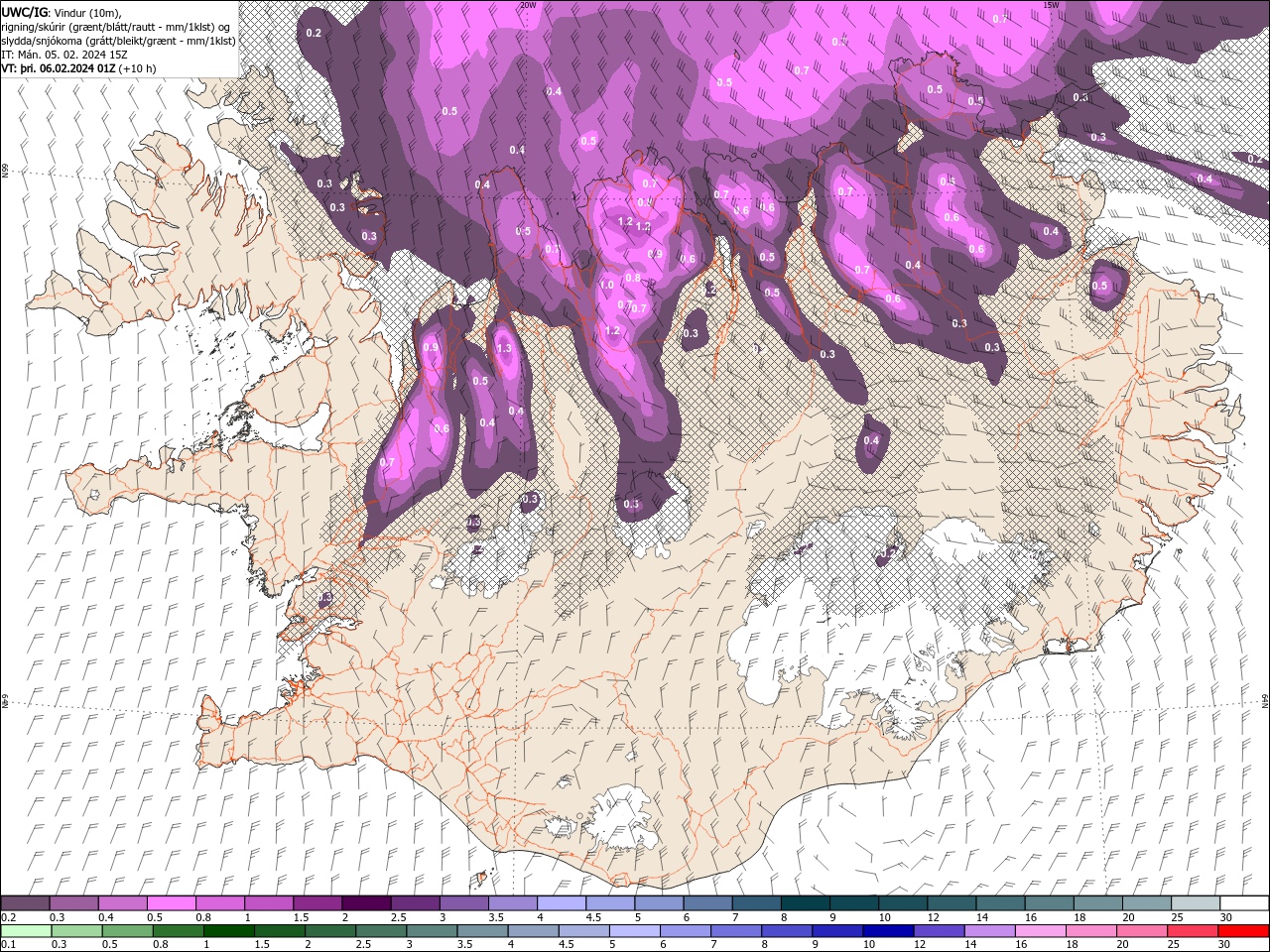Select the lower swatch between 20 and 25
1270x952 pixels.
1141,931
